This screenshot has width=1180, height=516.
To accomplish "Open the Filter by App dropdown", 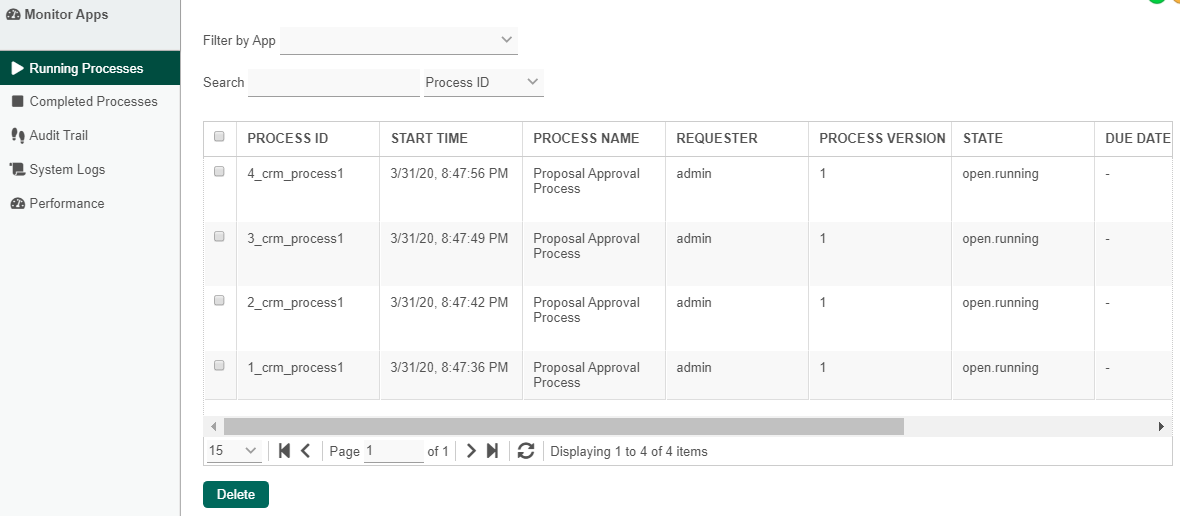I will click(x=399, y=41).
